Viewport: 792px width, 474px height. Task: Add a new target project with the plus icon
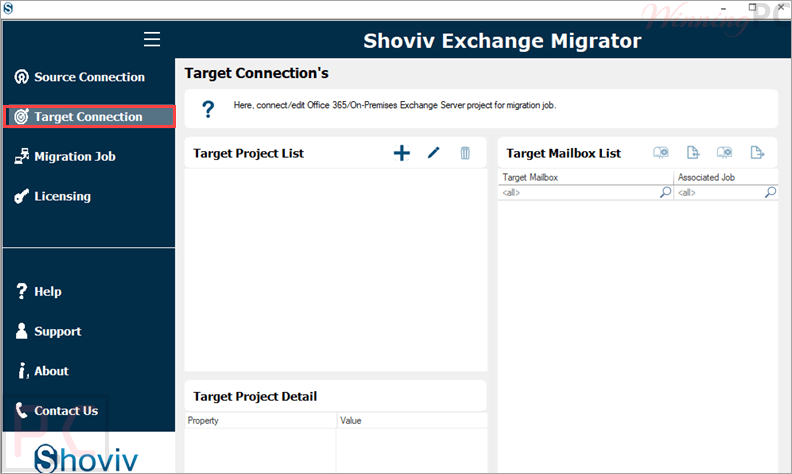(x=402, y=153)
